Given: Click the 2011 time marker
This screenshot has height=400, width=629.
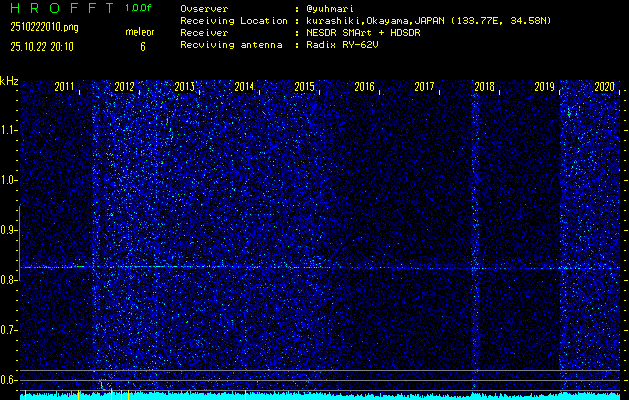Looking at the screenshot, I should click(x=64, y=87).
